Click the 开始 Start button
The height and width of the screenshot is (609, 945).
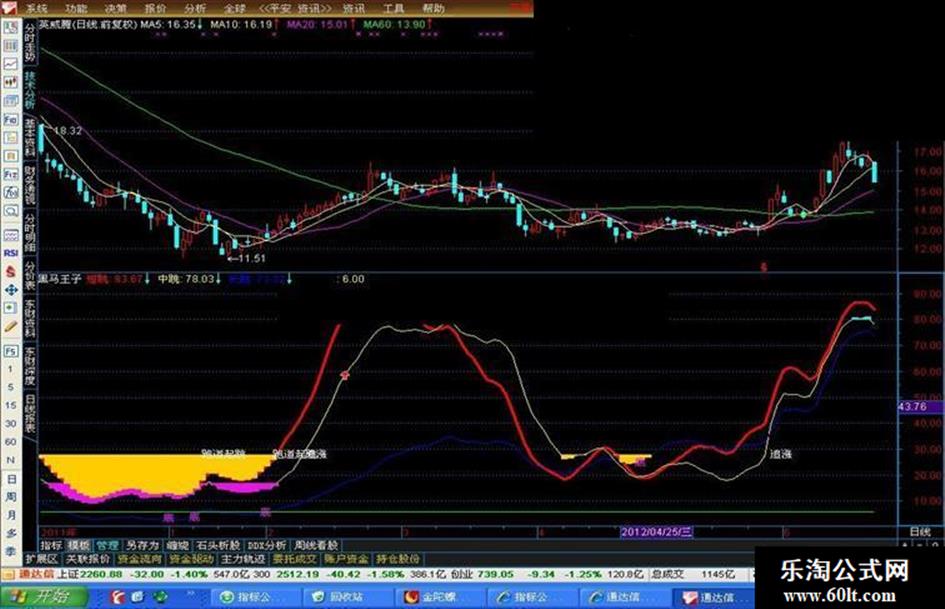tap(43, 597)
